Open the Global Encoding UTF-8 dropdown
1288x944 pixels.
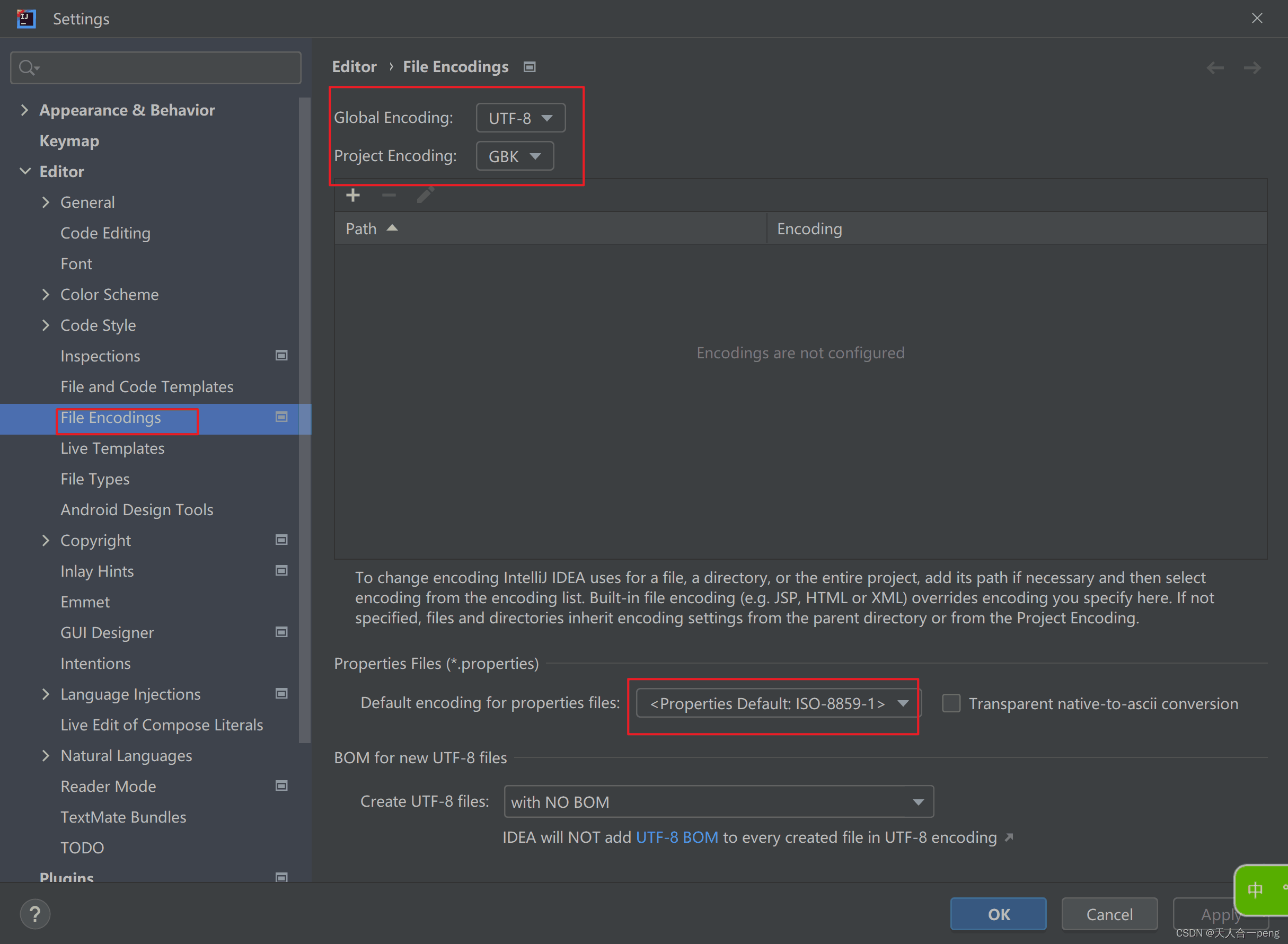[520, 118]
